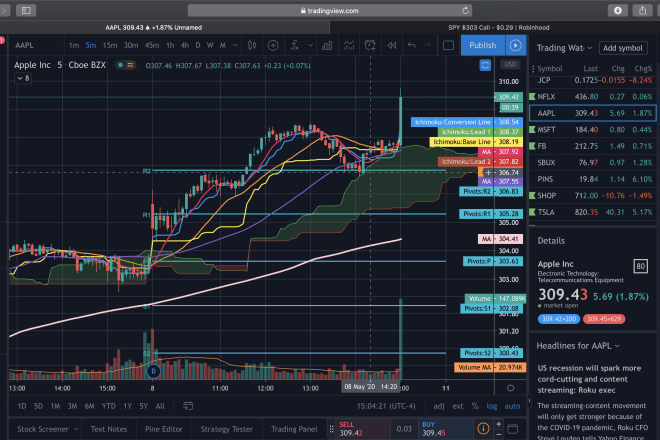Image resolution: width=660 pixels, height=440 pixels.
Task: Click the 80 badge in the Details panel
Action: (x=640, y=266)
